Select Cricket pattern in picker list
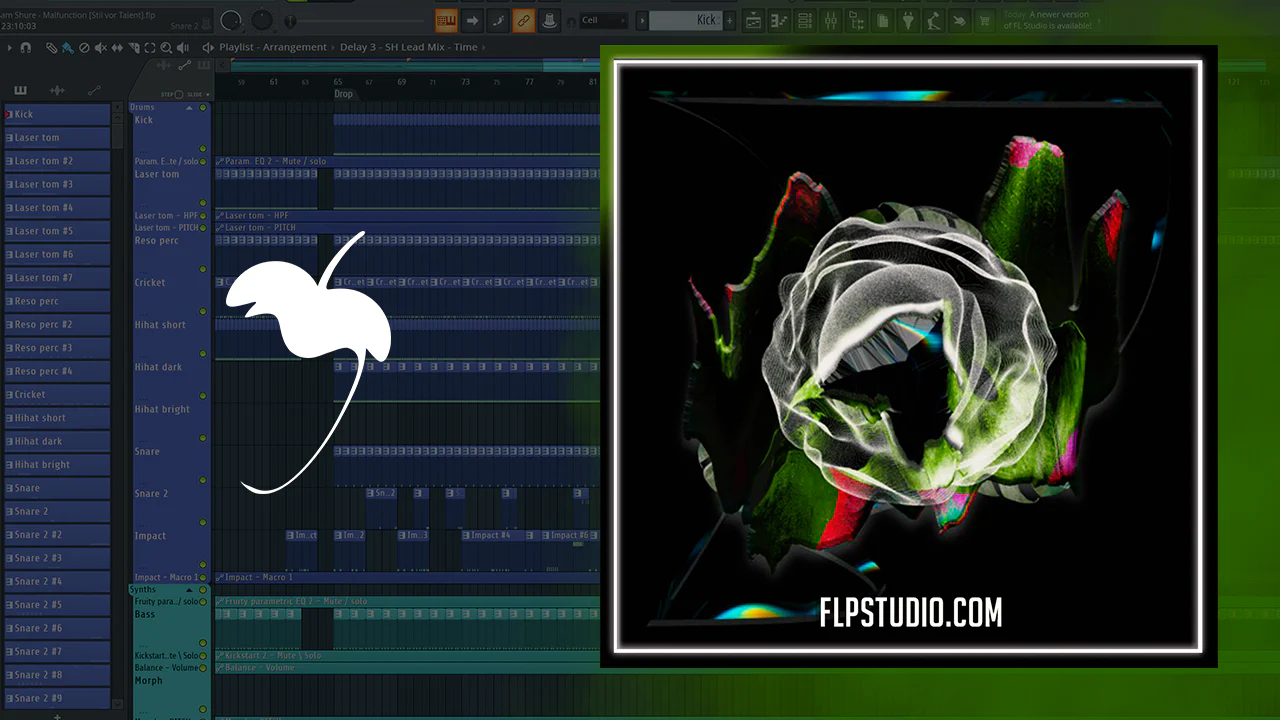This screenshot has width=1280, height=720. (x=57, y=394)
